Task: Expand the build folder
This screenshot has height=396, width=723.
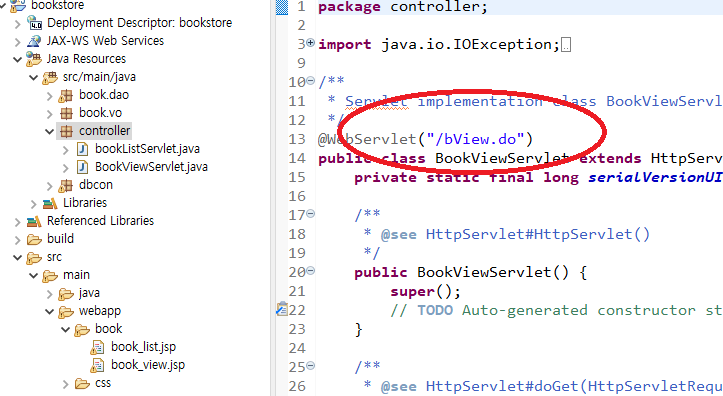Action: 18,240
